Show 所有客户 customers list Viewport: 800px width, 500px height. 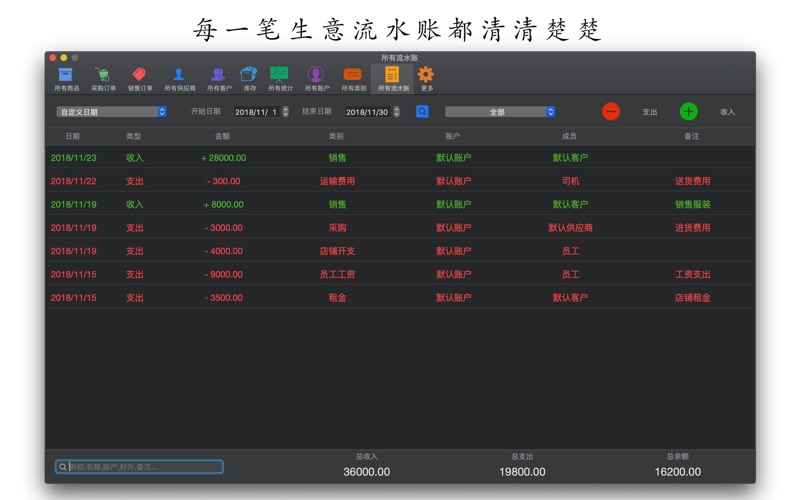(x=217, y=77)
